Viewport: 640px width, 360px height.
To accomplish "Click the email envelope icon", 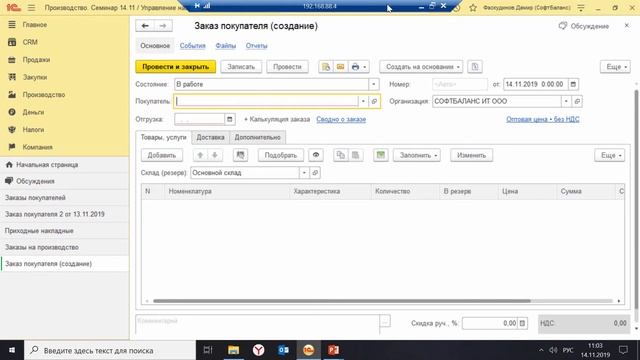I will 340,67.
